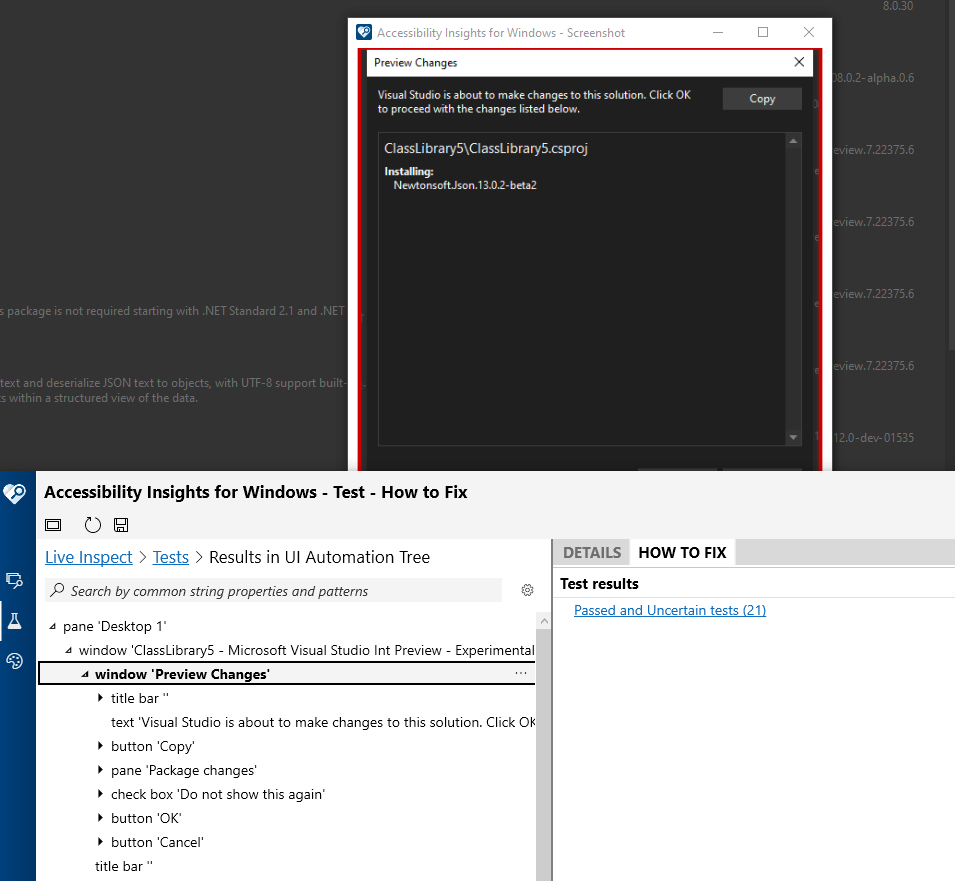Expand the pane 'Package changes' node
This screenshot has width=955, height=881.
[x=100, y=770]
